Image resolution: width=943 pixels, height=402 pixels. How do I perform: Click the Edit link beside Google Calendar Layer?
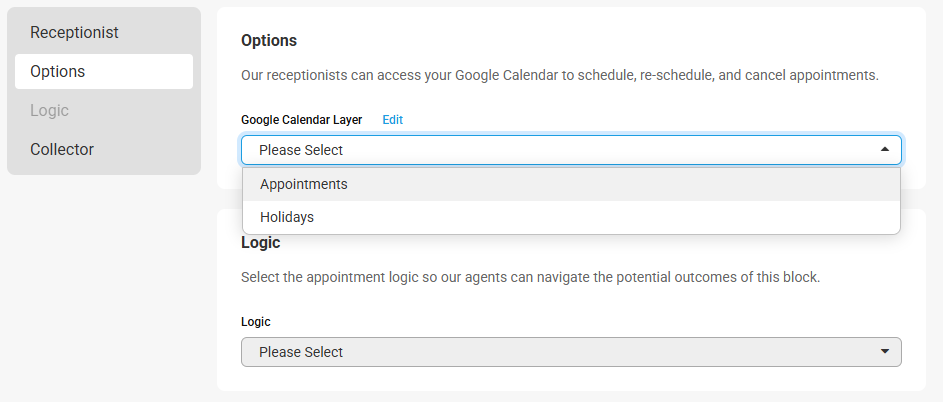[x=392, y=120]
